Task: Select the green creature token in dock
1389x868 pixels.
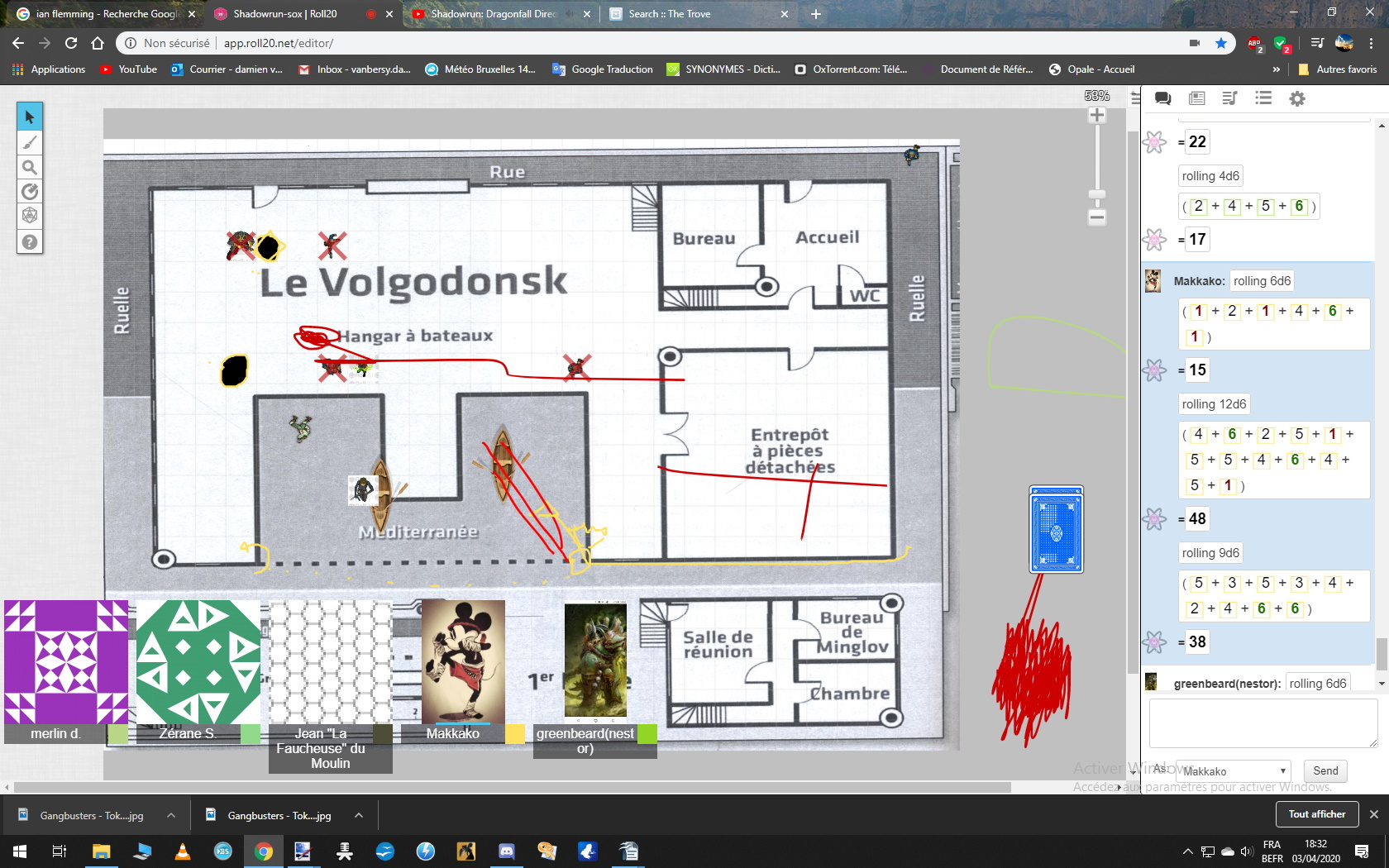Action: tap(301, 427)
